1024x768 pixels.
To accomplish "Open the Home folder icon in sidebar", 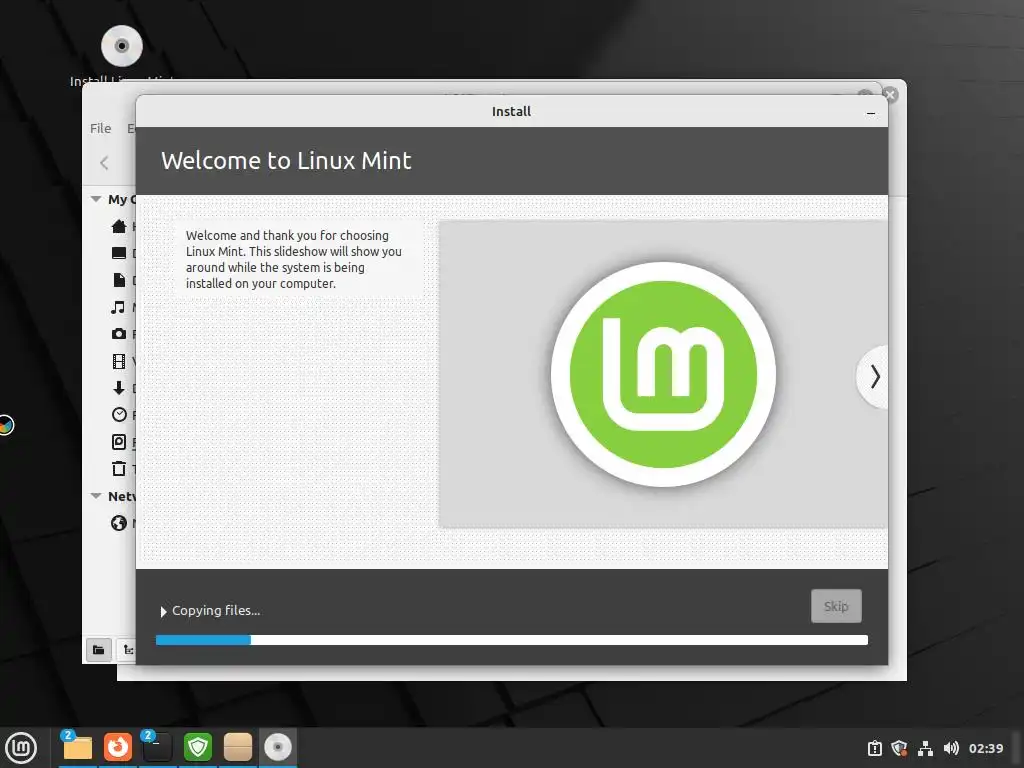I will 119,226.
